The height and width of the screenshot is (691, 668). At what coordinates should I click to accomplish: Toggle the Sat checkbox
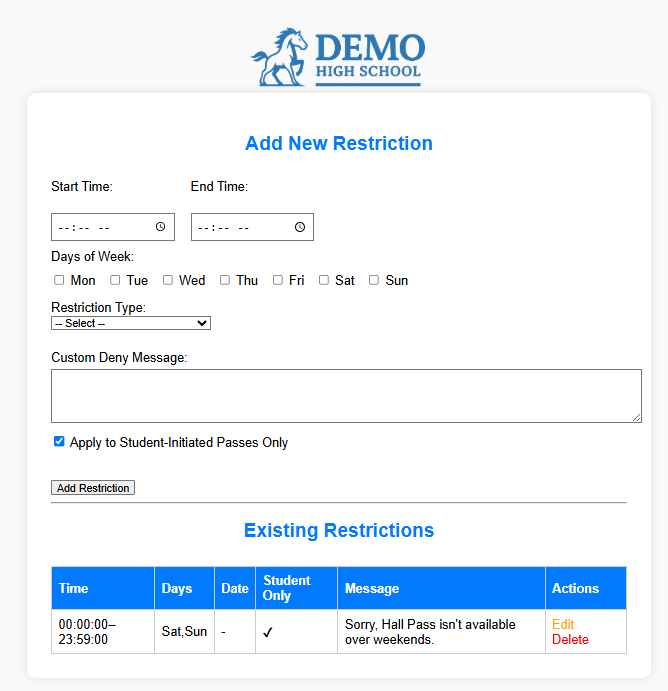tap(324, 280)
